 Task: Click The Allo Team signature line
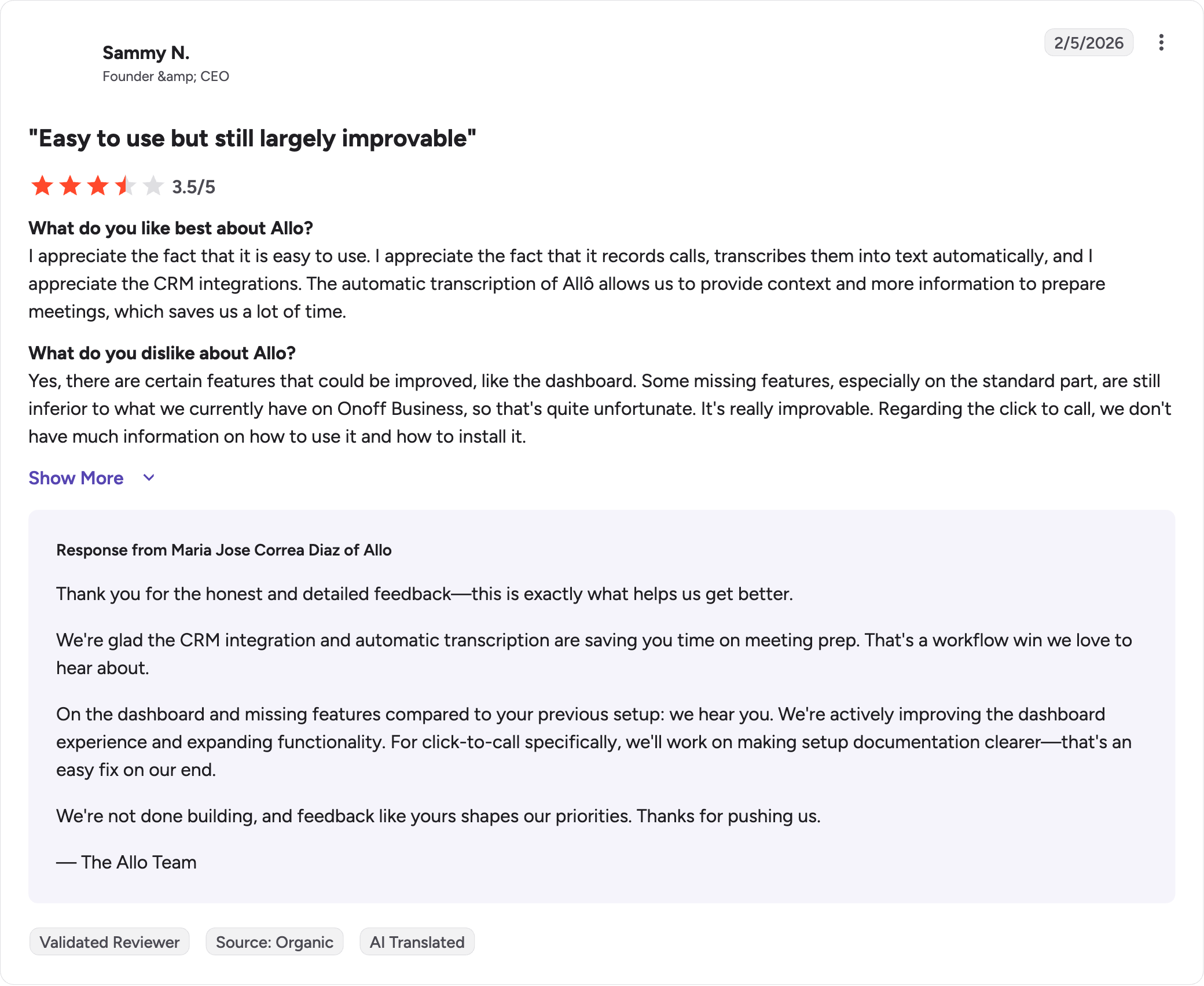[126, 862]
